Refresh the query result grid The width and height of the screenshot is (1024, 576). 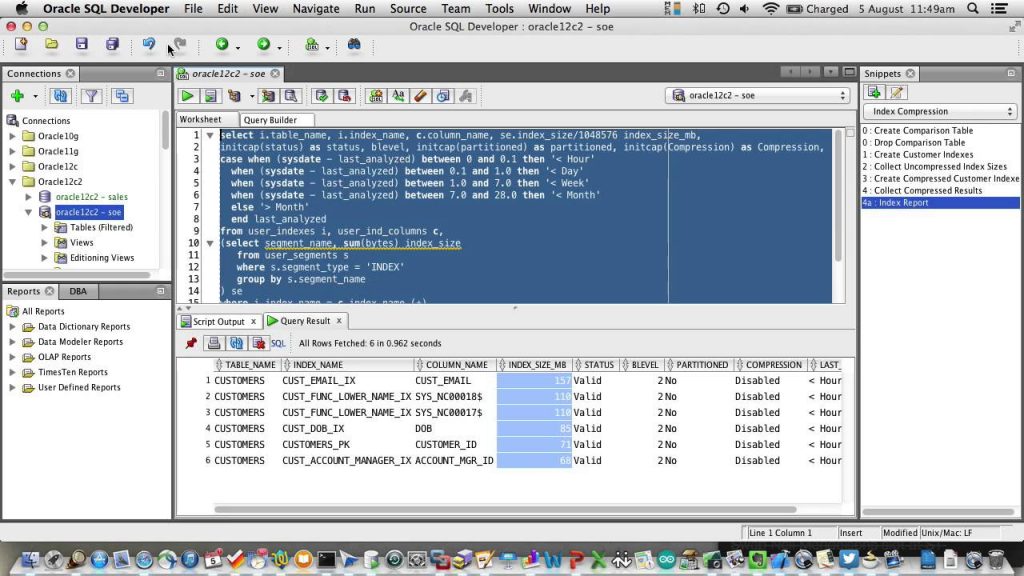[236, 343]
